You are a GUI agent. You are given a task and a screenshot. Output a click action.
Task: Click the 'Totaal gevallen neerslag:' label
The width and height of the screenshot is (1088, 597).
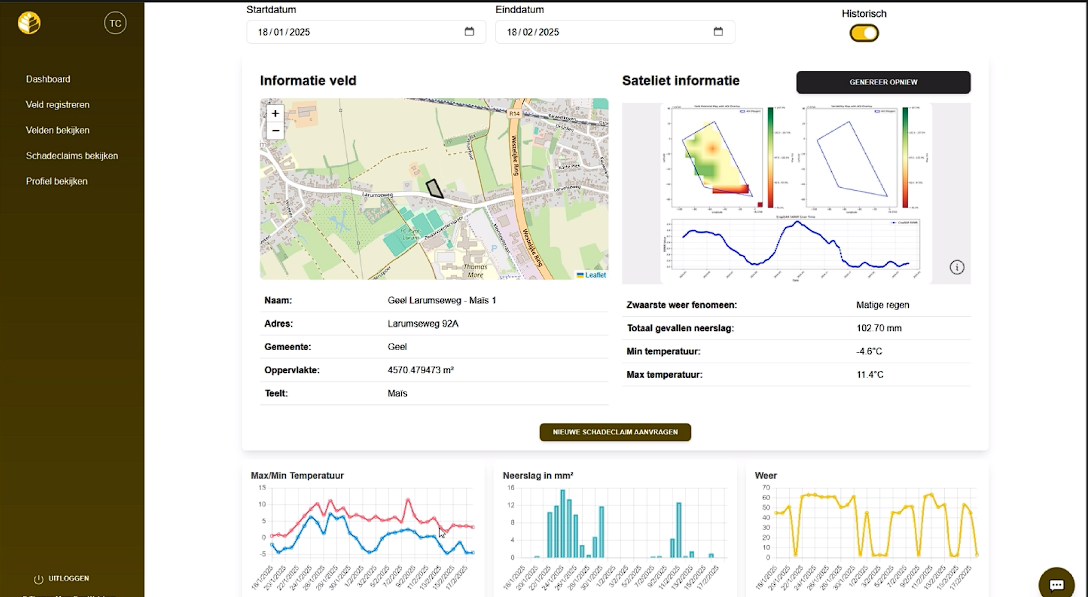pyautogui.click(x=680, y=328)
